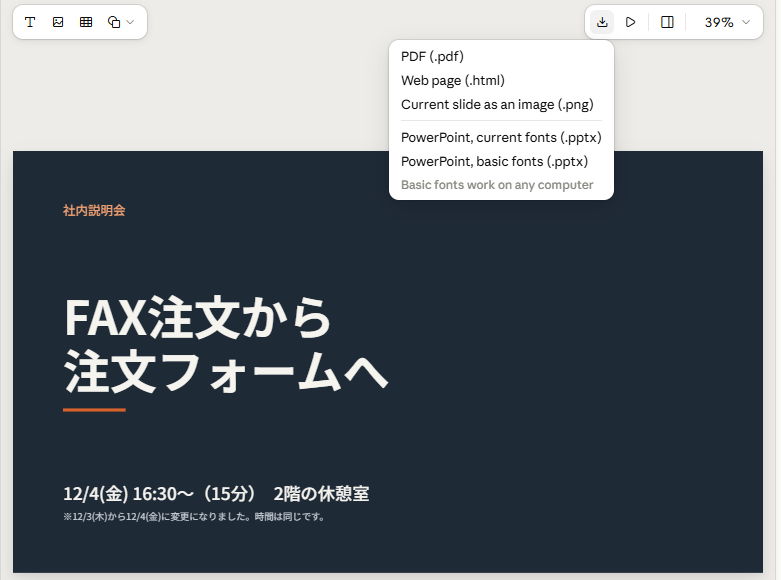Choose PowerPoint, current fonts (.pptx)
Image resolution: width=781 pixels, height=580 pixels.
coord(501,137)
